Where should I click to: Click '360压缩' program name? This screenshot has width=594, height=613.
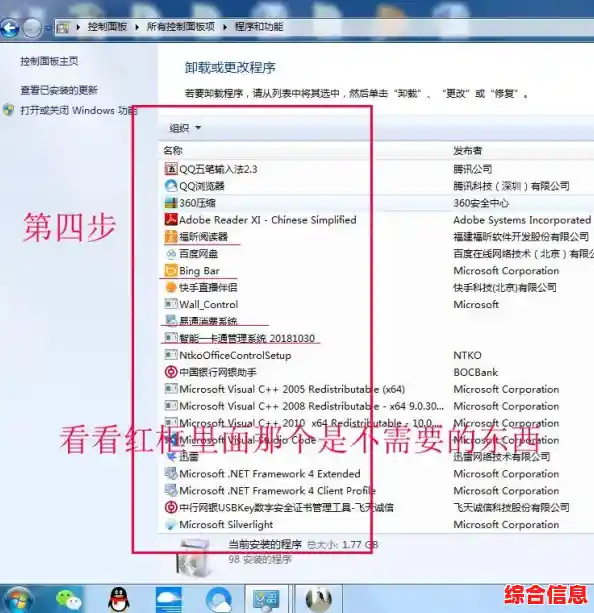197,203
